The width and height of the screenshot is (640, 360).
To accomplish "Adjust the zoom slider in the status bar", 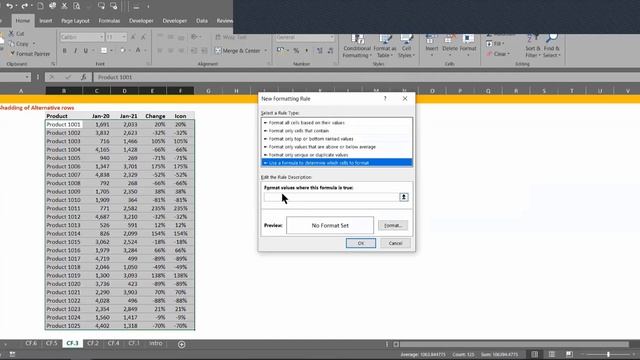I will coord(608,354).
